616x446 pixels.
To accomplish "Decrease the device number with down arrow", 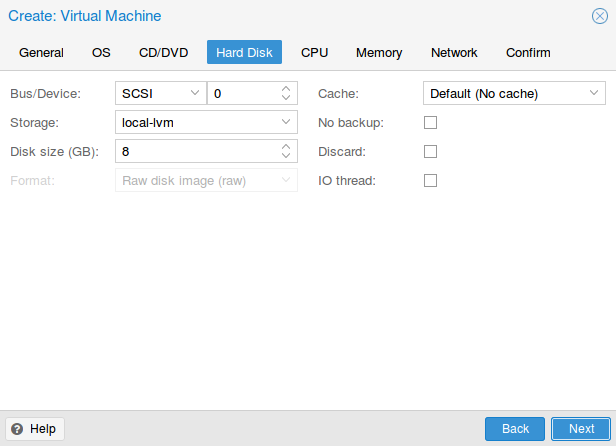I will coord(286,97).
